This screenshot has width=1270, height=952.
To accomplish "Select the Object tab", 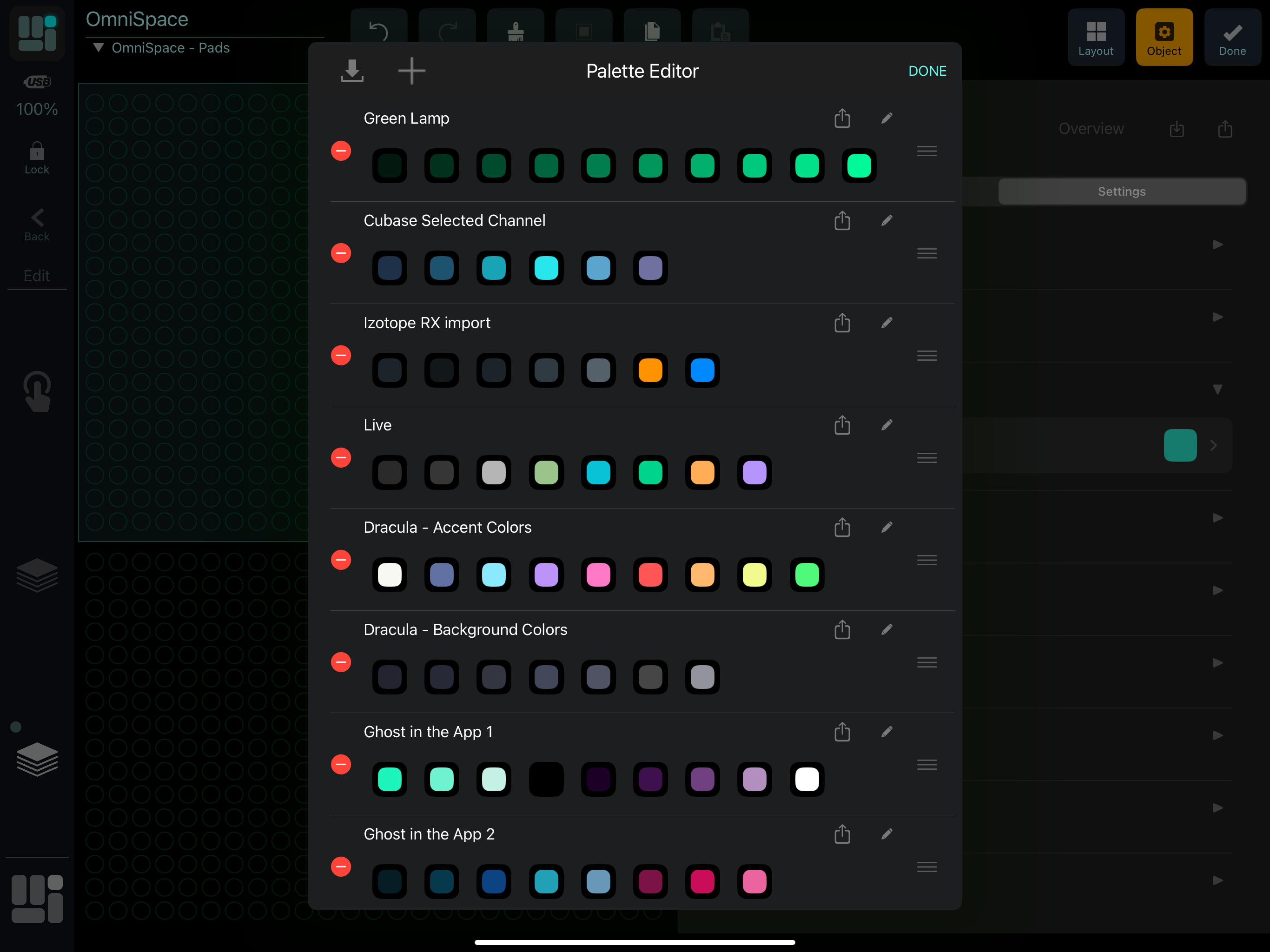I will (x=1164, y=37).
